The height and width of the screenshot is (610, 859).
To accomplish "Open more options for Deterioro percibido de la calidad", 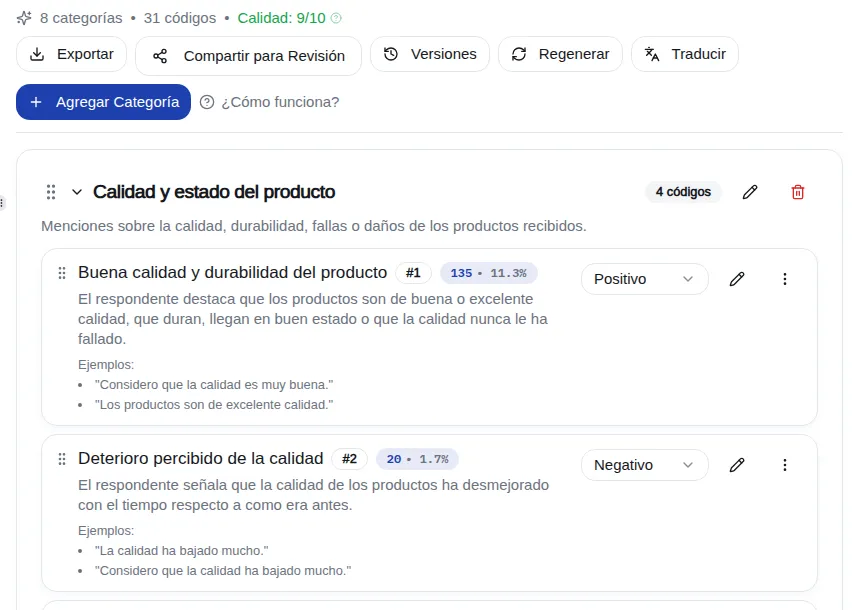I will [784, 465].
